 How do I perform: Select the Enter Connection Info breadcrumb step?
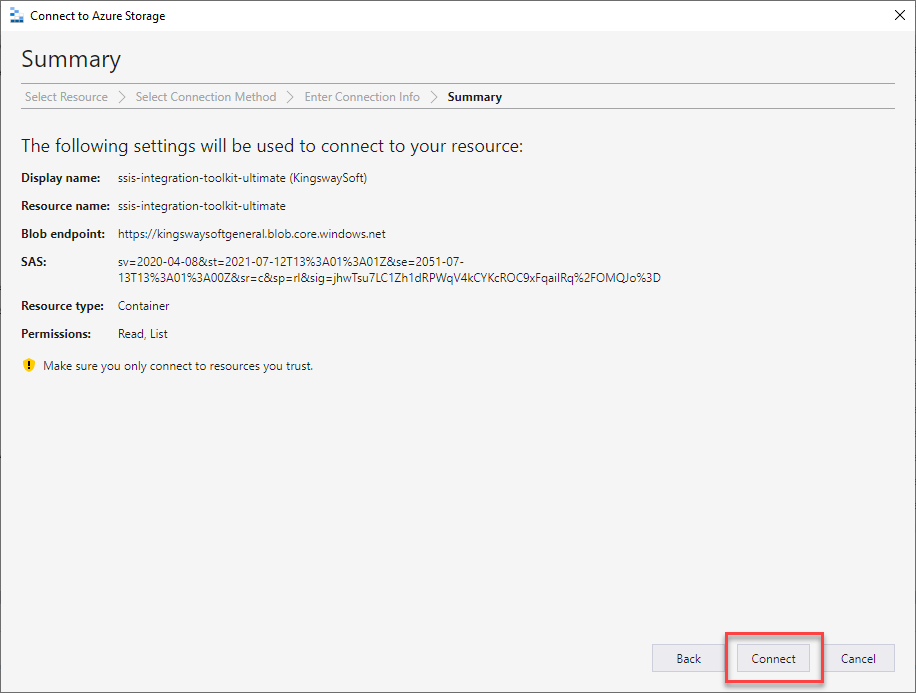click(x=362, y=96)
